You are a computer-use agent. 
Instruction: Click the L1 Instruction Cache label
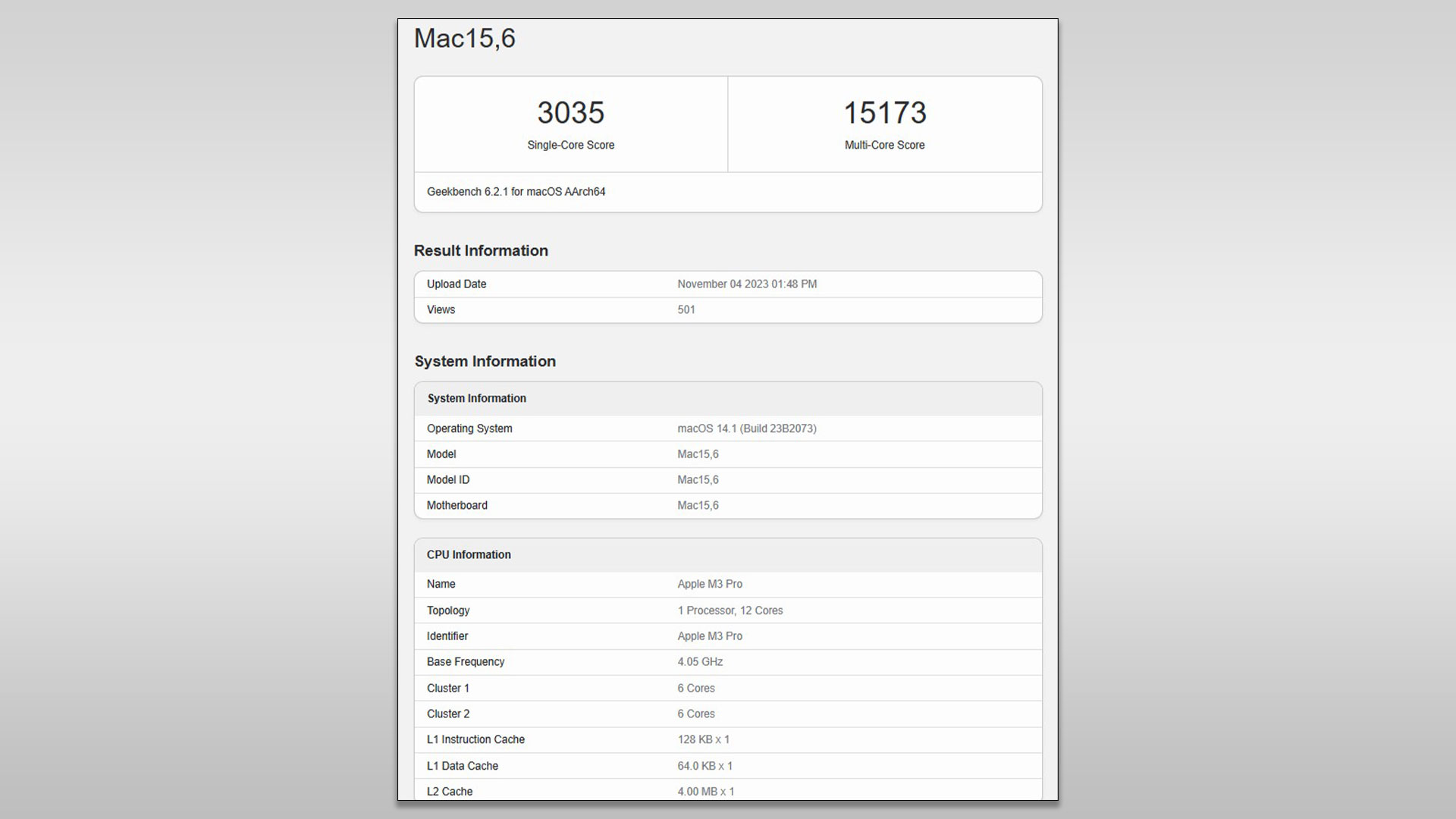[475, 740]
